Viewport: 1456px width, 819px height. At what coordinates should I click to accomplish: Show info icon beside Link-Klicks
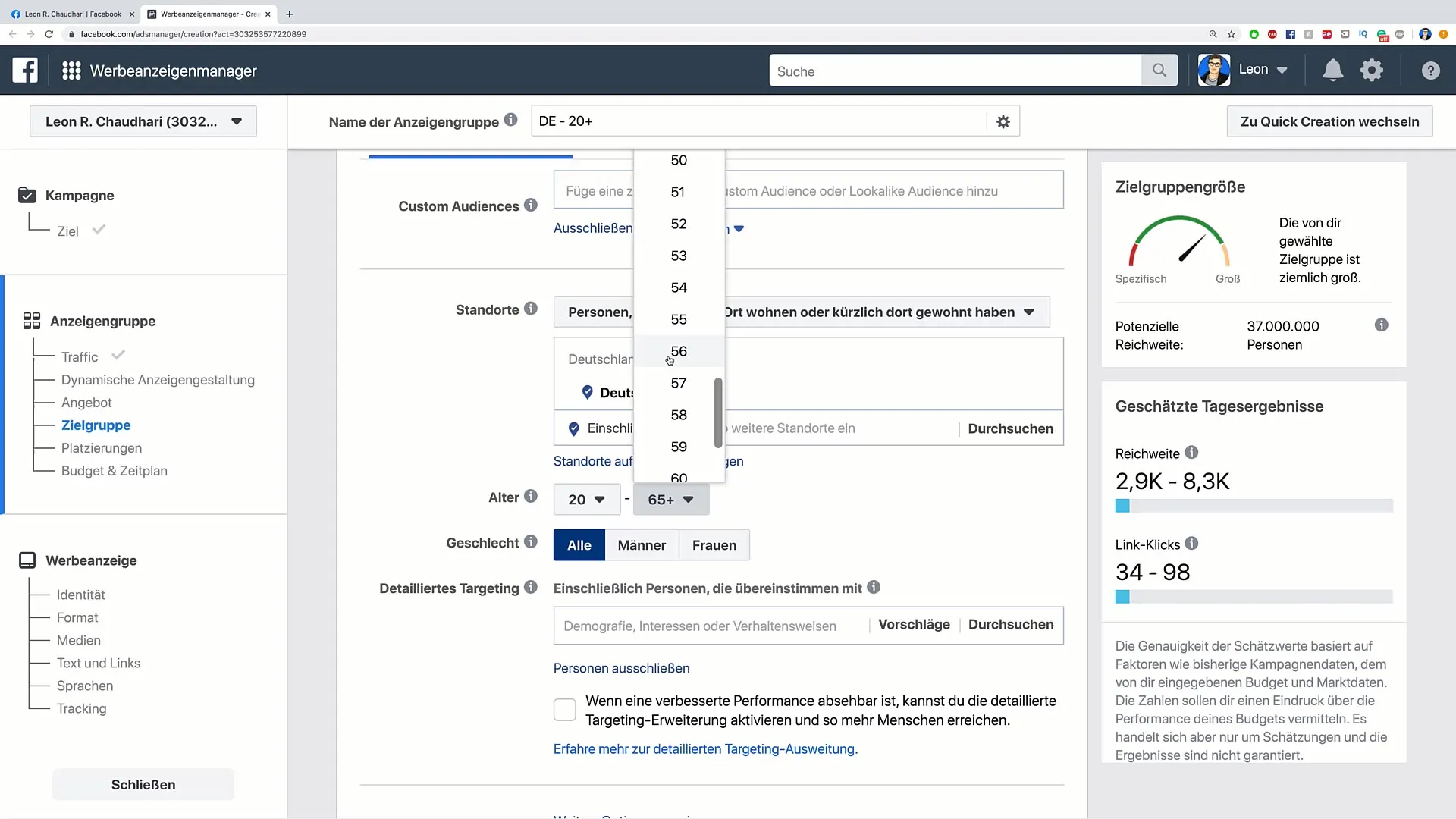1191,544
